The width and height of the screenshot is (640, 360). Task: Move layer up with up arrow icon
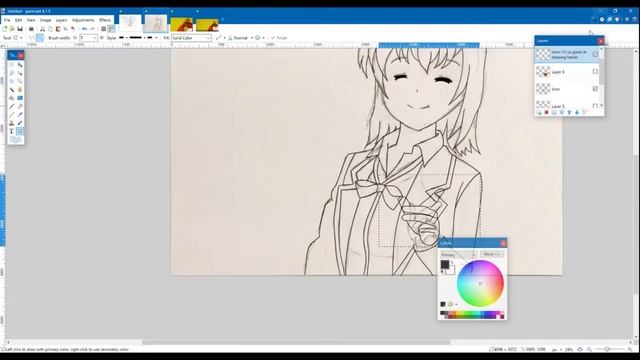569,112
